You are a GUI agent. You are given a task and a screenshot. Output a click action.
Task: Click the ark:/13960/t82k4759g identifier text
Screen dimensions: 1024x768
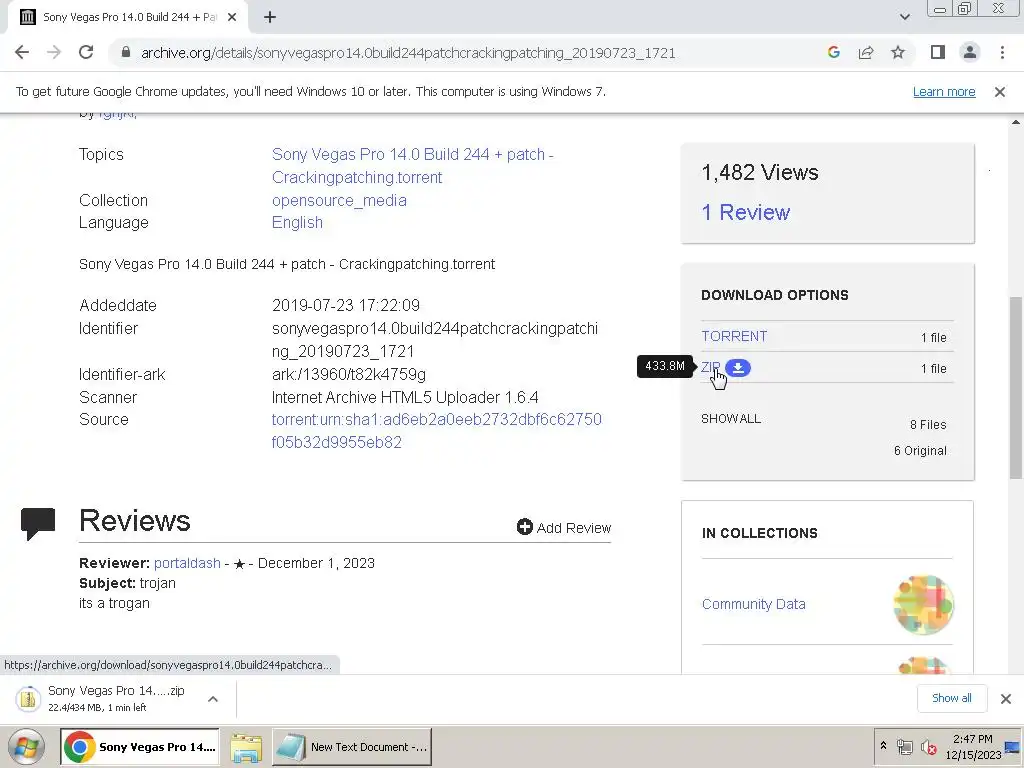coord(349,375)
